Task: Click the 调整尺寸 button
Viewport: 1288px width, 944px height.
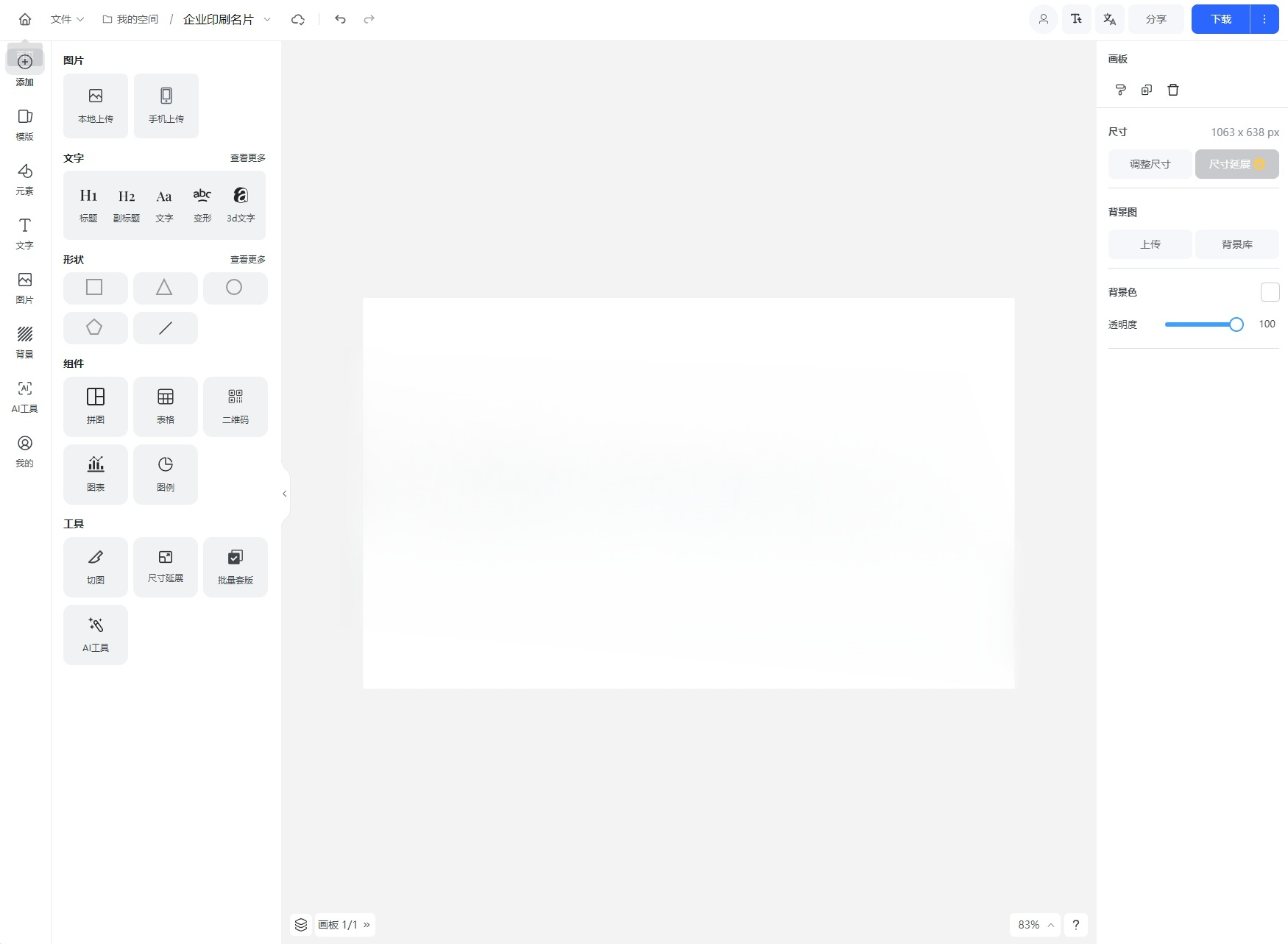Action: (1150, 164)
